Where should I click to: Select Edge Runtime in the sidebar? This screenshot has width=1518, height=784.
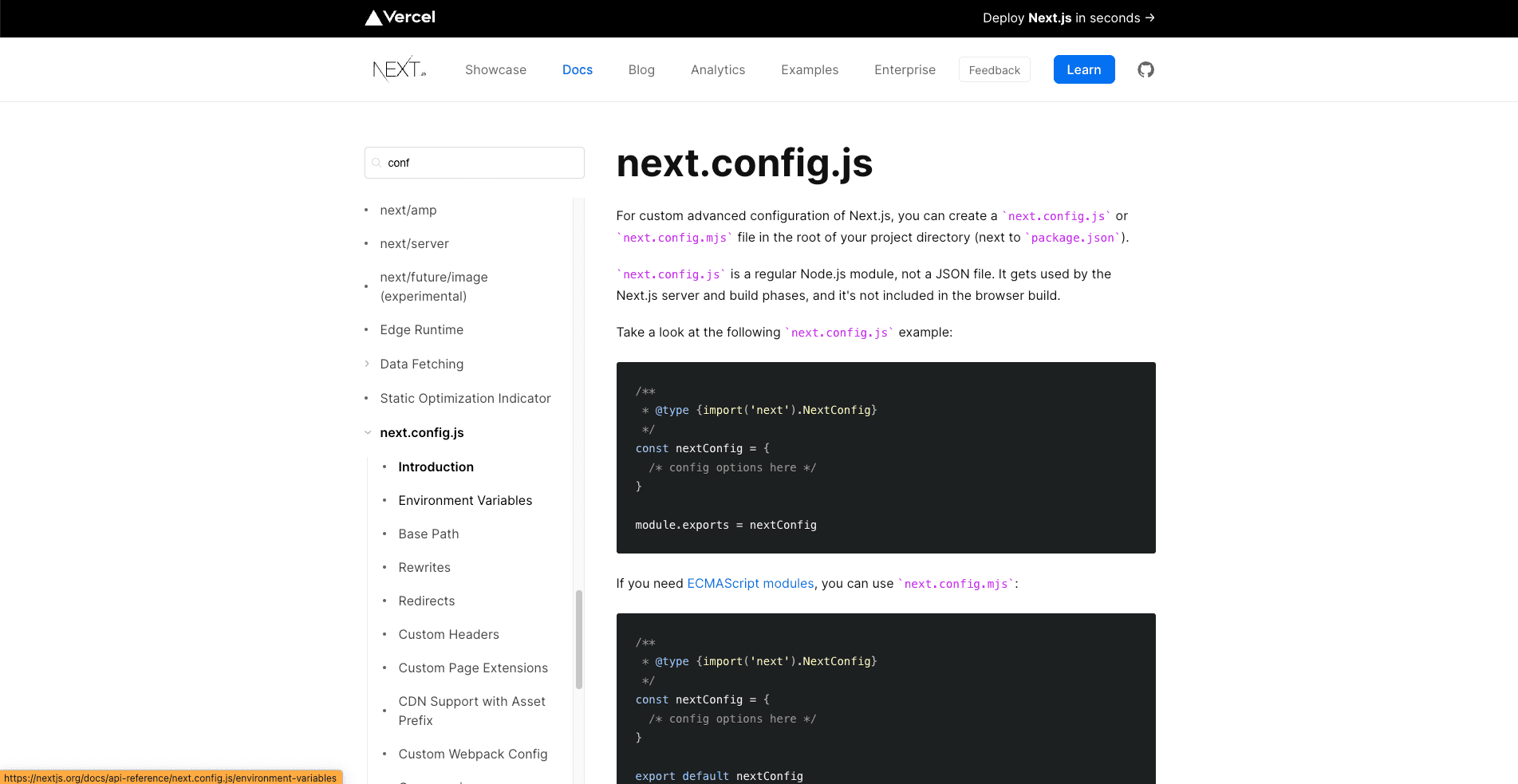[421, 329]
